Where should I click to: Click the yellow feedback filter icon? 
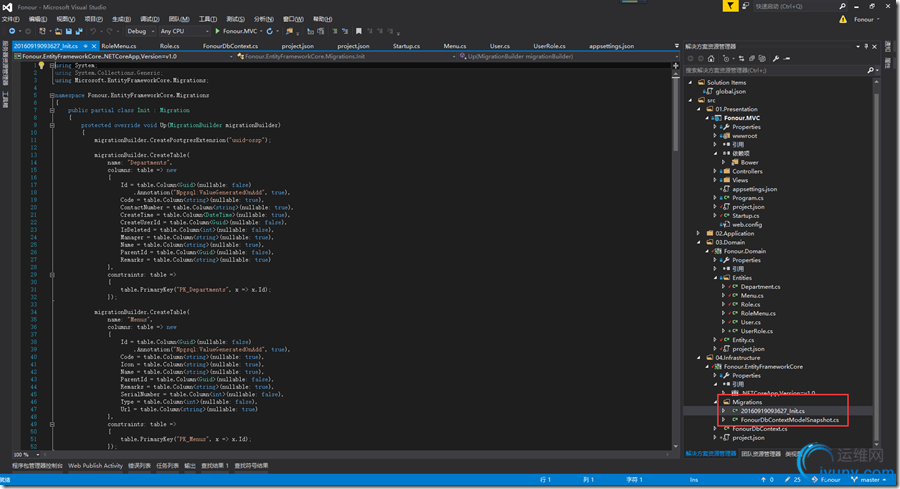coord(733,6)
